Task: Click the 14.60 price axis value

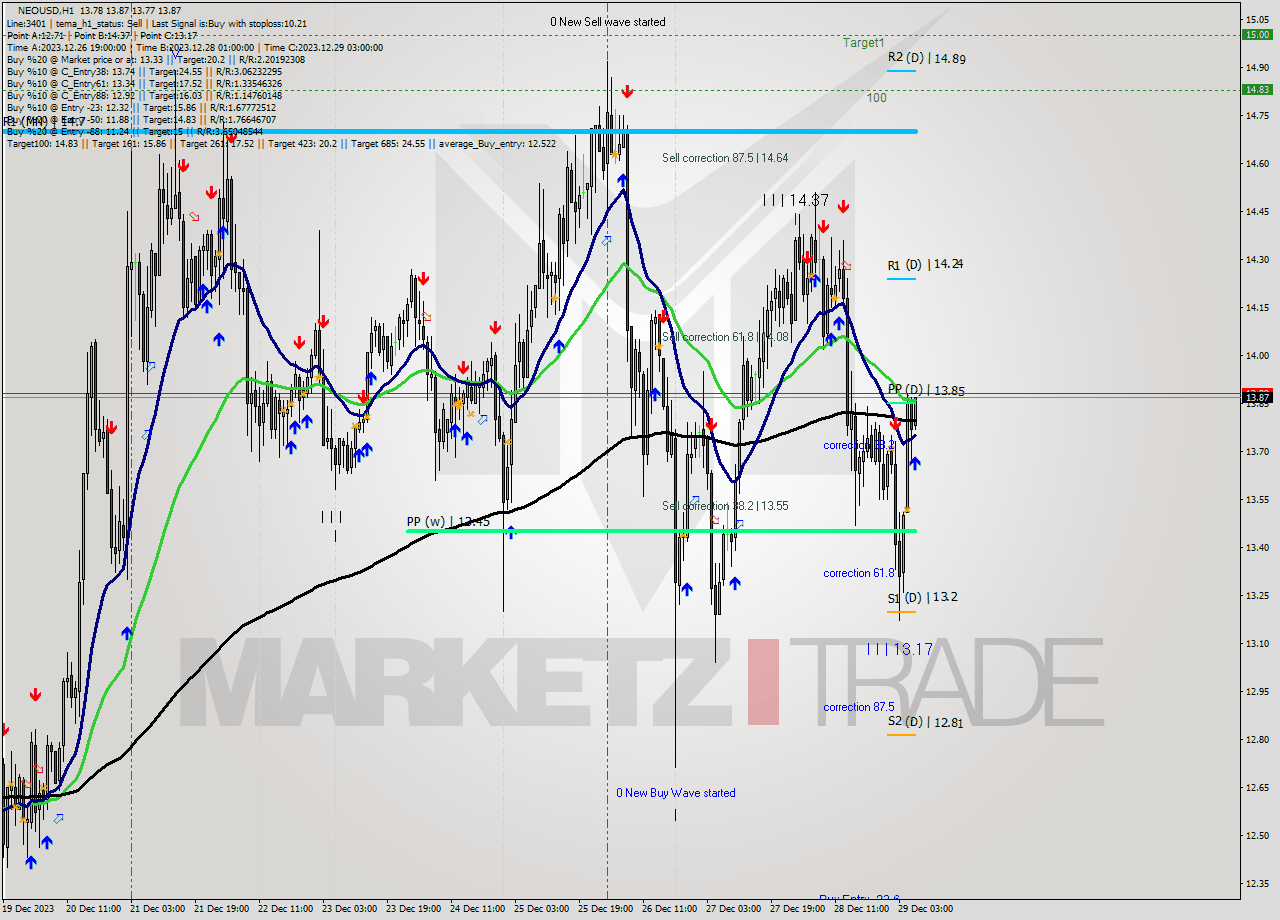Action: pos(1256,163)
